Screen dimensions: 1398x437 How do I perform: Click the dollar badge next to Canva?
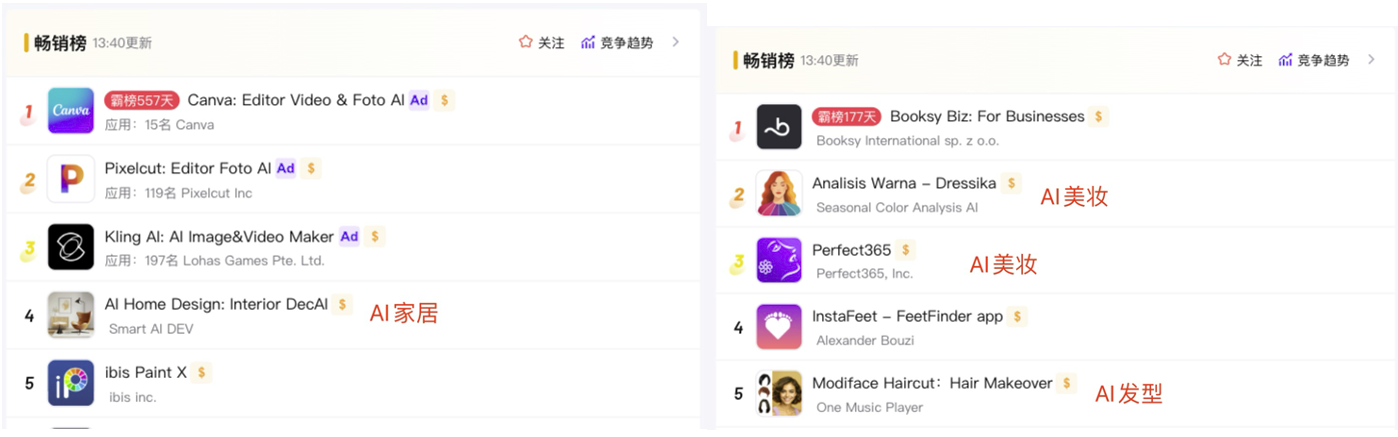(445, 100)
